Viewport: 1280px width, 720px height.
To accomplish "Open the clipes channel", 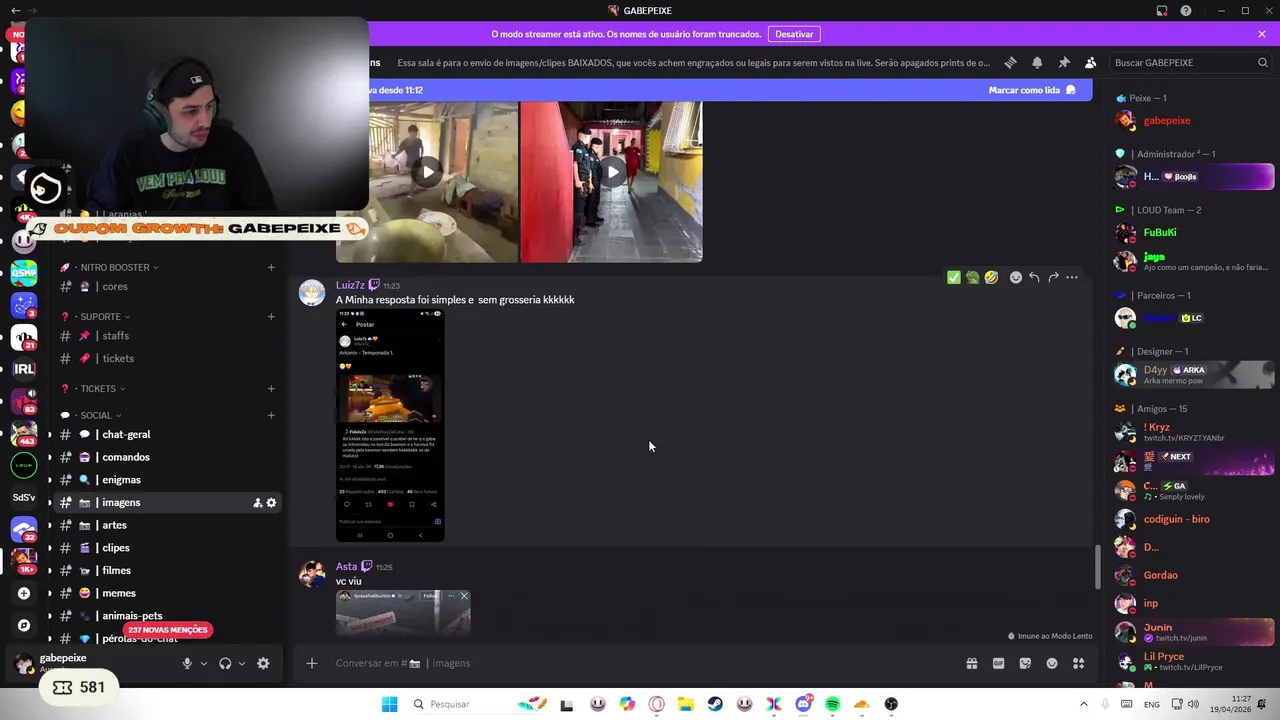I will point(168,548).
